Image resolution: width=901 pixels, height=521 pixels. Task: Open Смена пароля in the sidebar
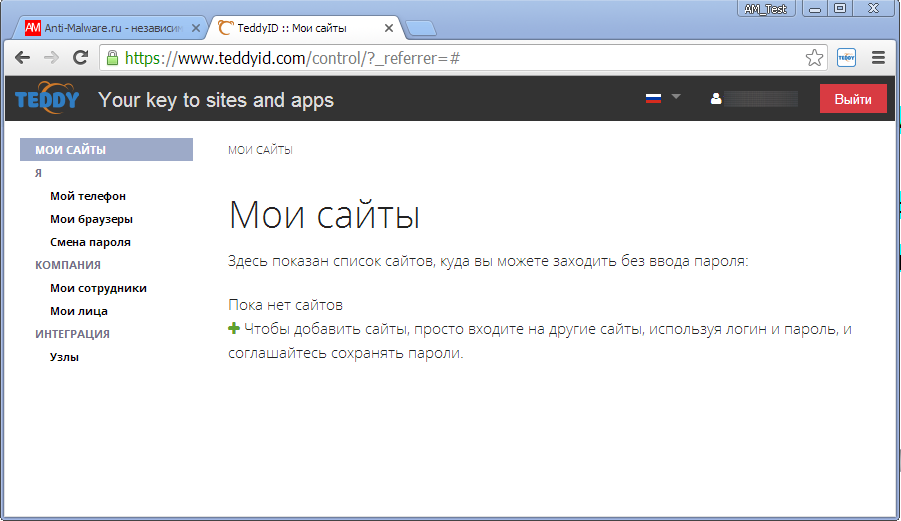coord(90,242)
